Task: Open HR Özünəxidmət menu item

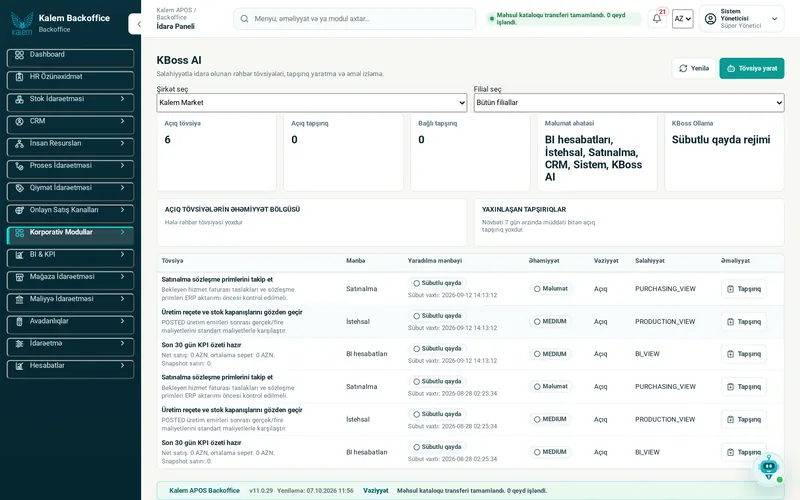Action: tap(70, 80)
